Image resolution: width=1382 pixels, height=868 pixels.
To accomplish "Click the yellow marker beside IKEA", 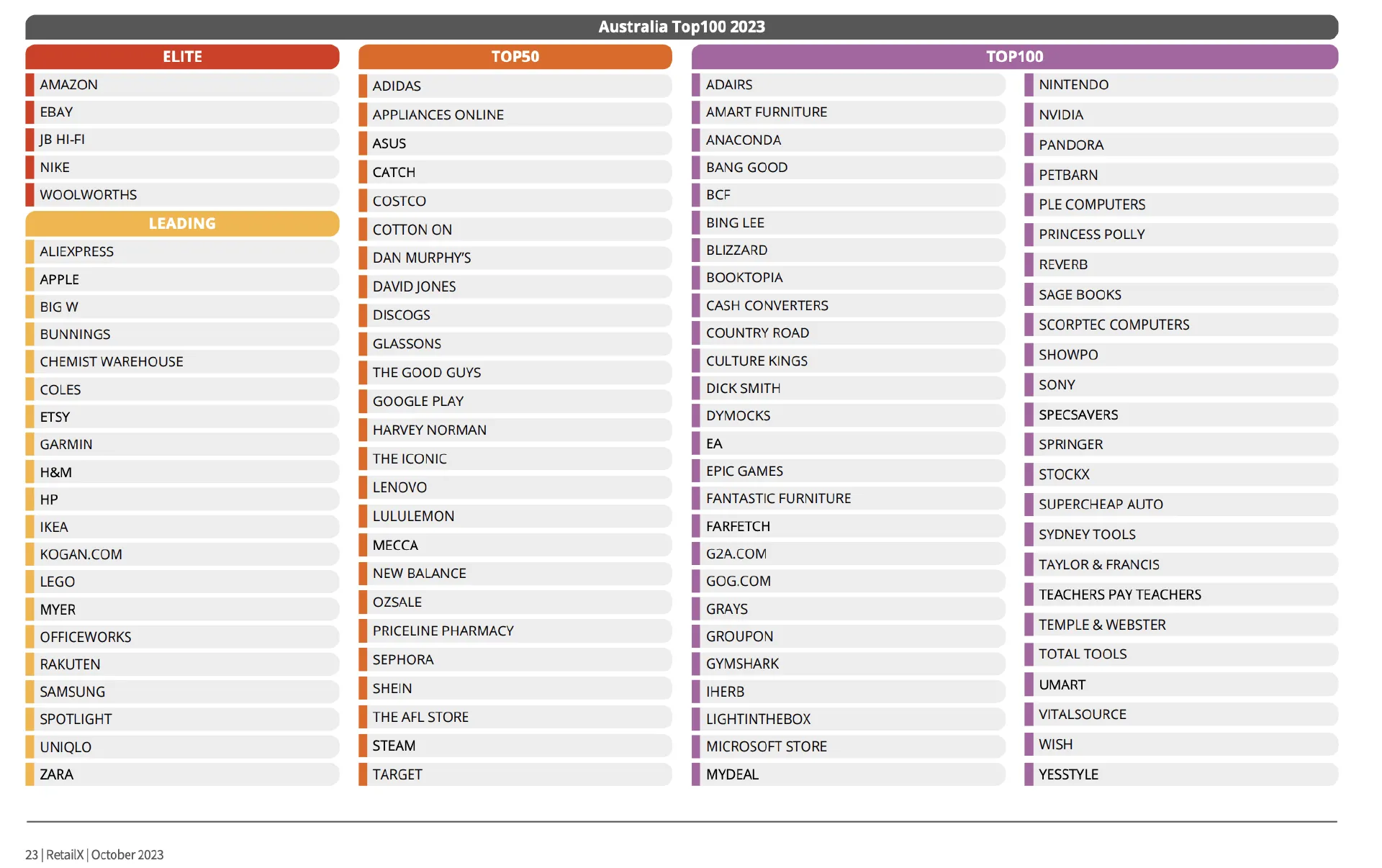I will click(x=30, y=527).
